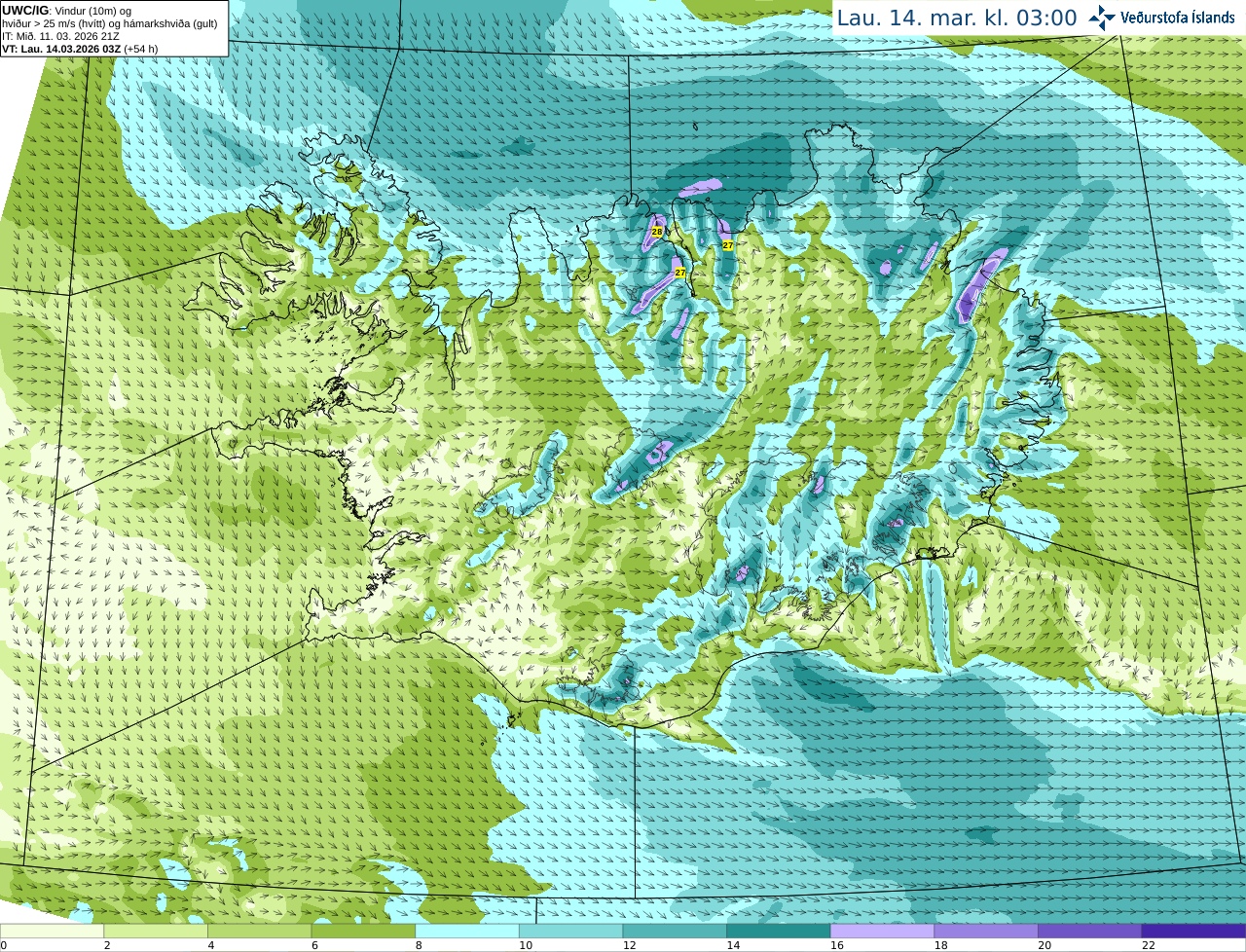Pick the 10–12 m/s turquoise swatch
This screenshot has width=1246, height=952.
tap(570, 931)
